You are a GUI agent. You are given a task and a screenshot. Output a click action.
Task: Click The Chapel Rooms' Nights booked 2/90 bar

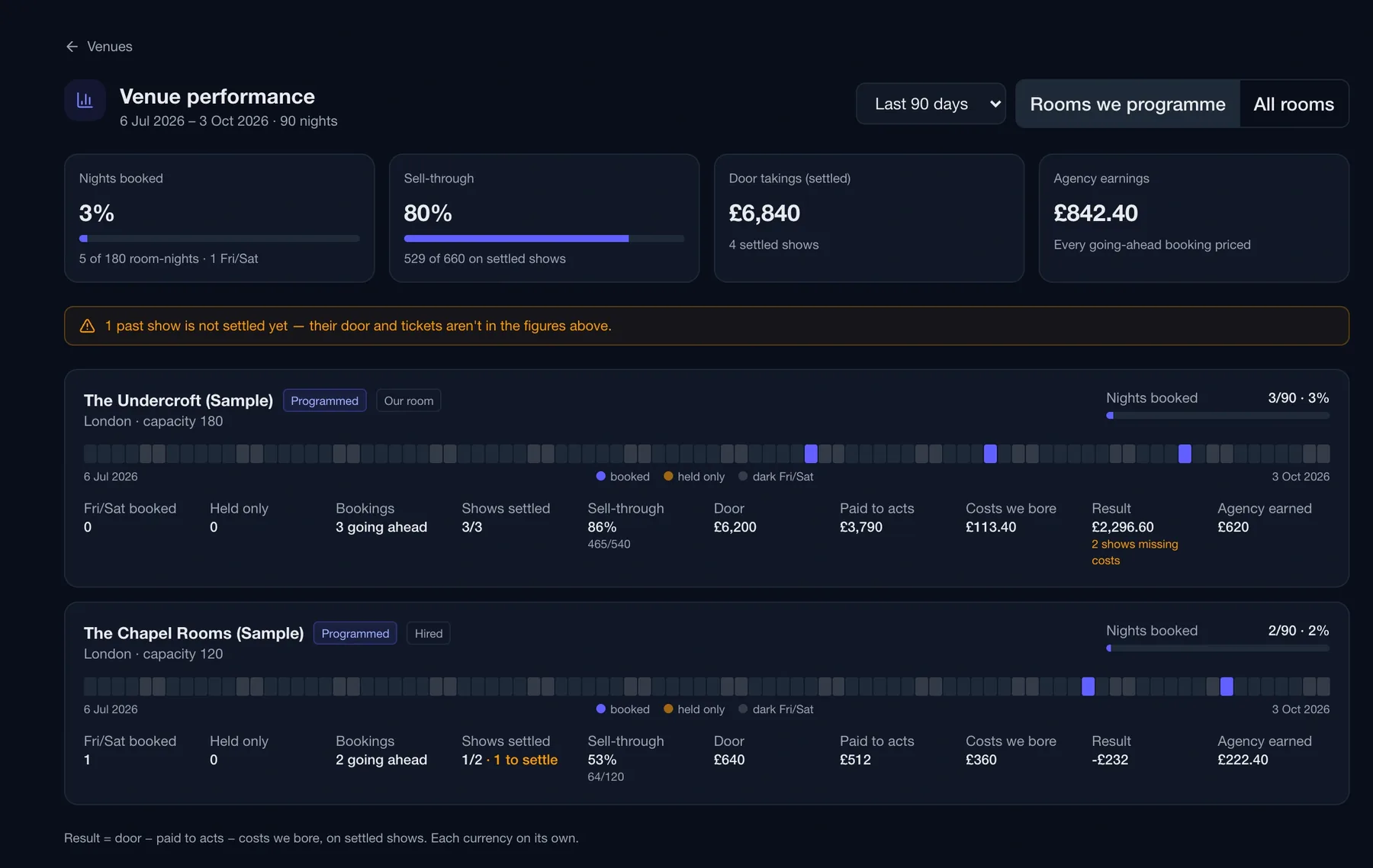[x=1217, y=648]
